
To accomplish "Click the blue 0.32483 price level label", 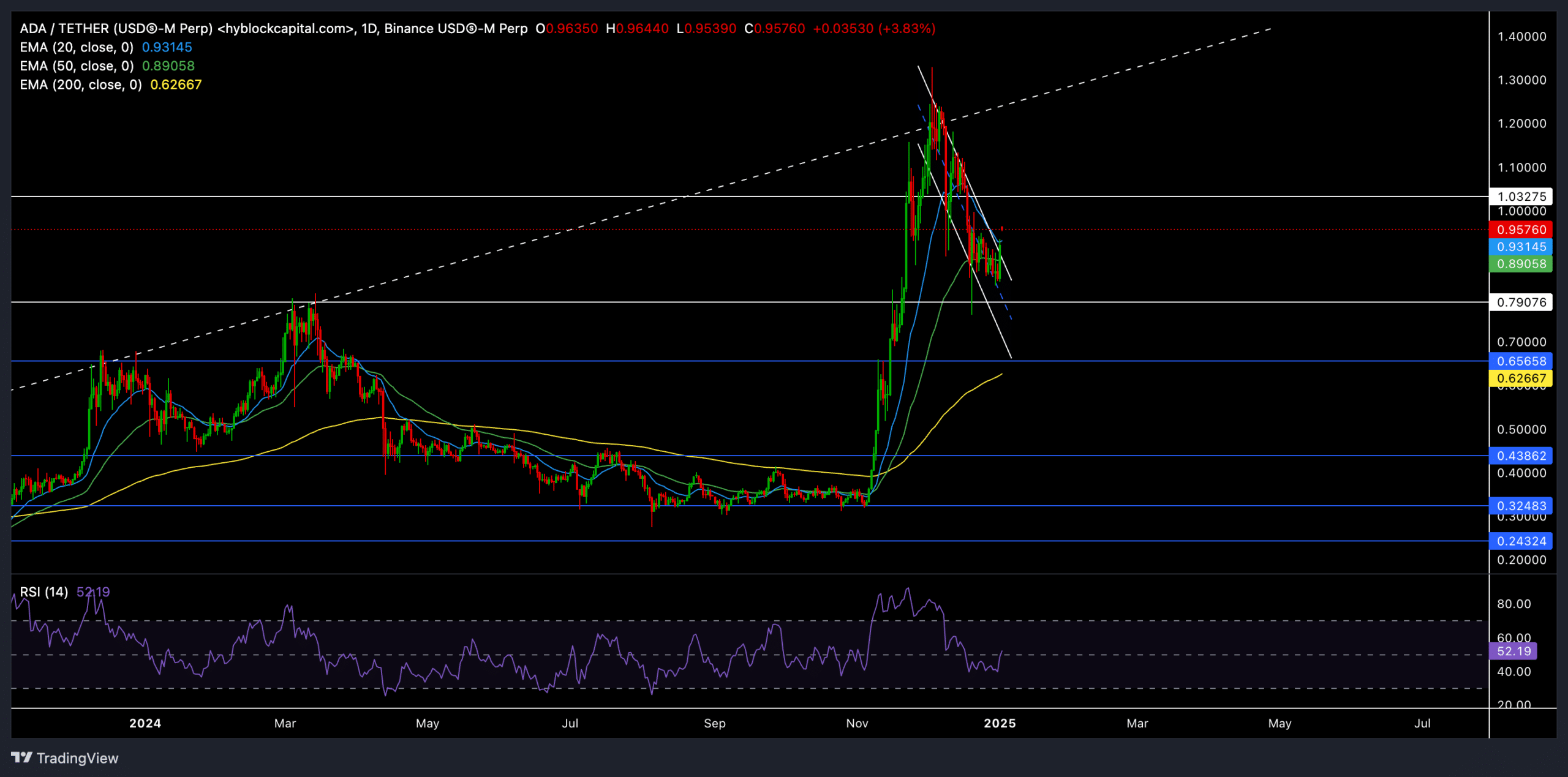I will (1521, 506).
